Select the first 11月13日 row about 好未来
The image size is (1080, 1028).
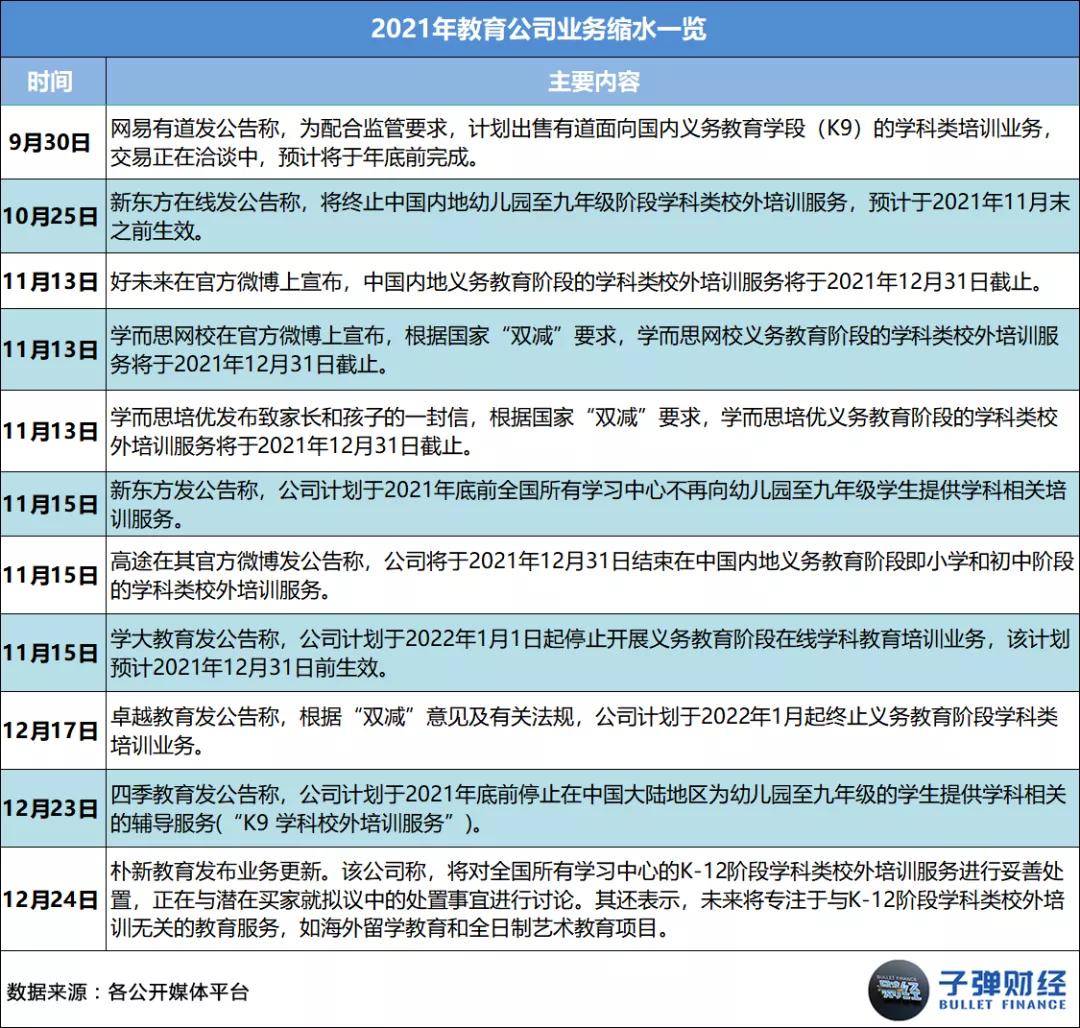pos(590,280)
